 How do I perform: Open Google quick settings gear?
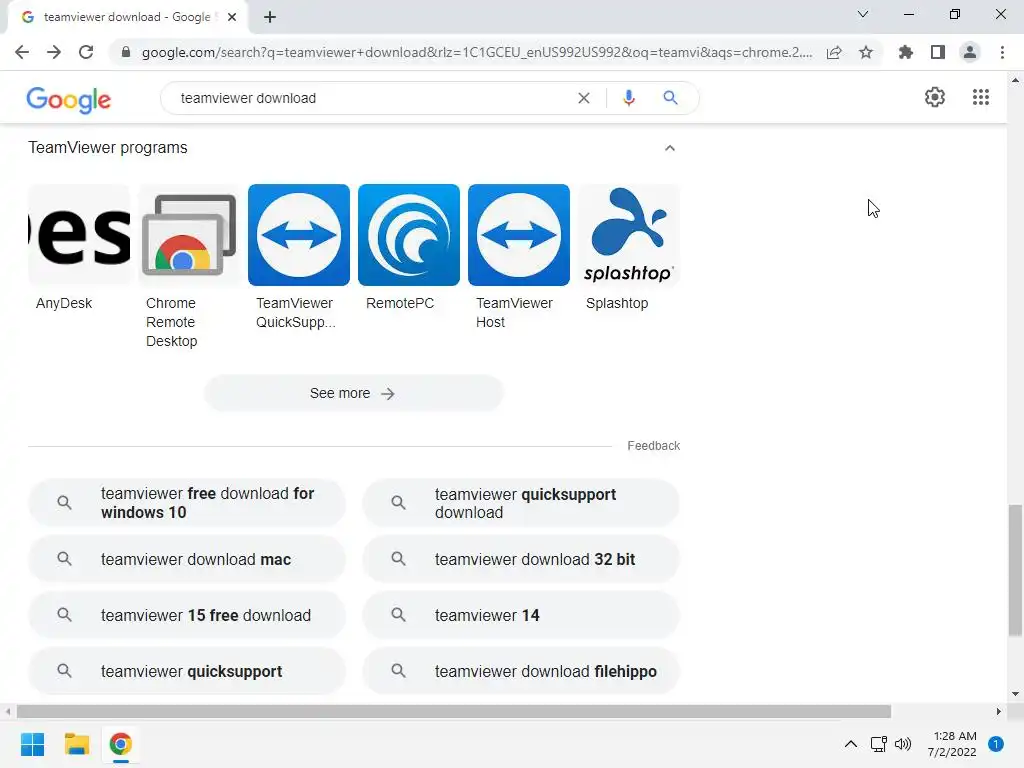point(935,97)
